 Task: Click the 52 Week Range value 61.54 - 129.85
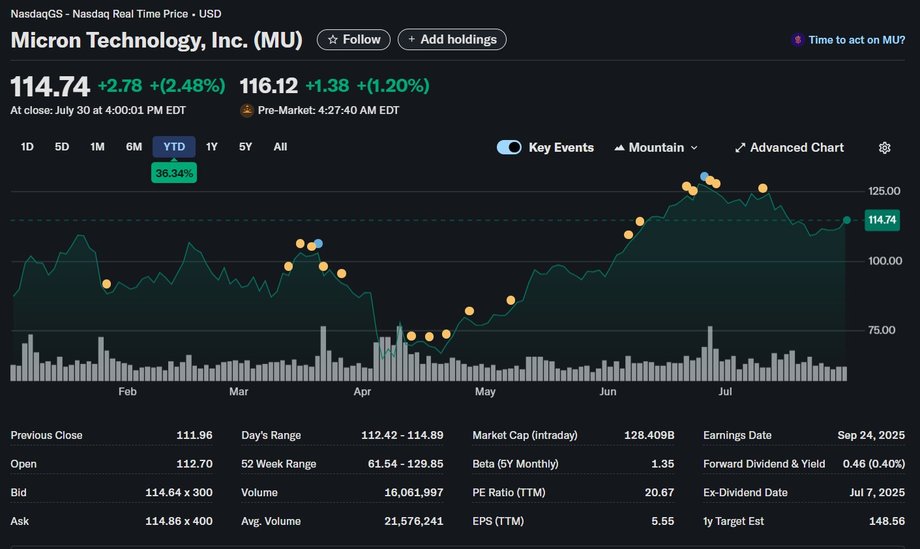point(405,464)
